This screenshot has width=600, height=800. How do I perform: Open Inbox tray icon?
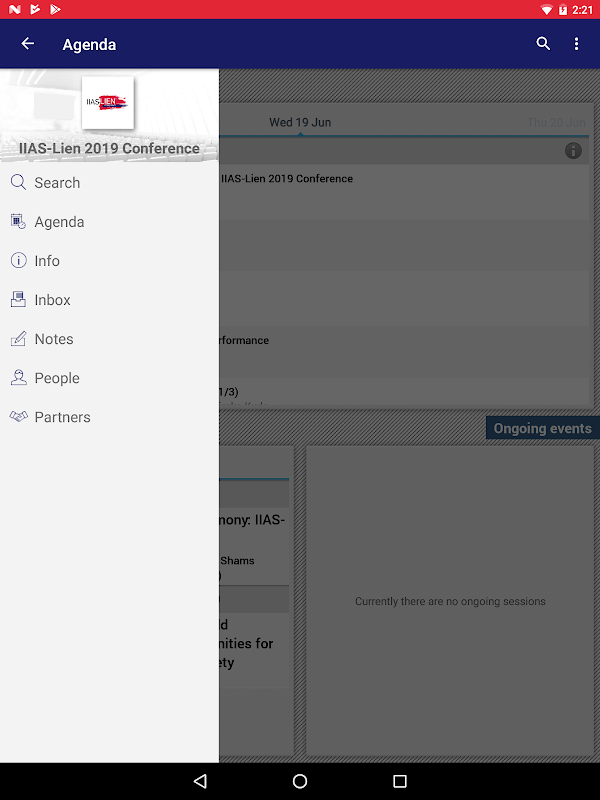coord(18,299)
